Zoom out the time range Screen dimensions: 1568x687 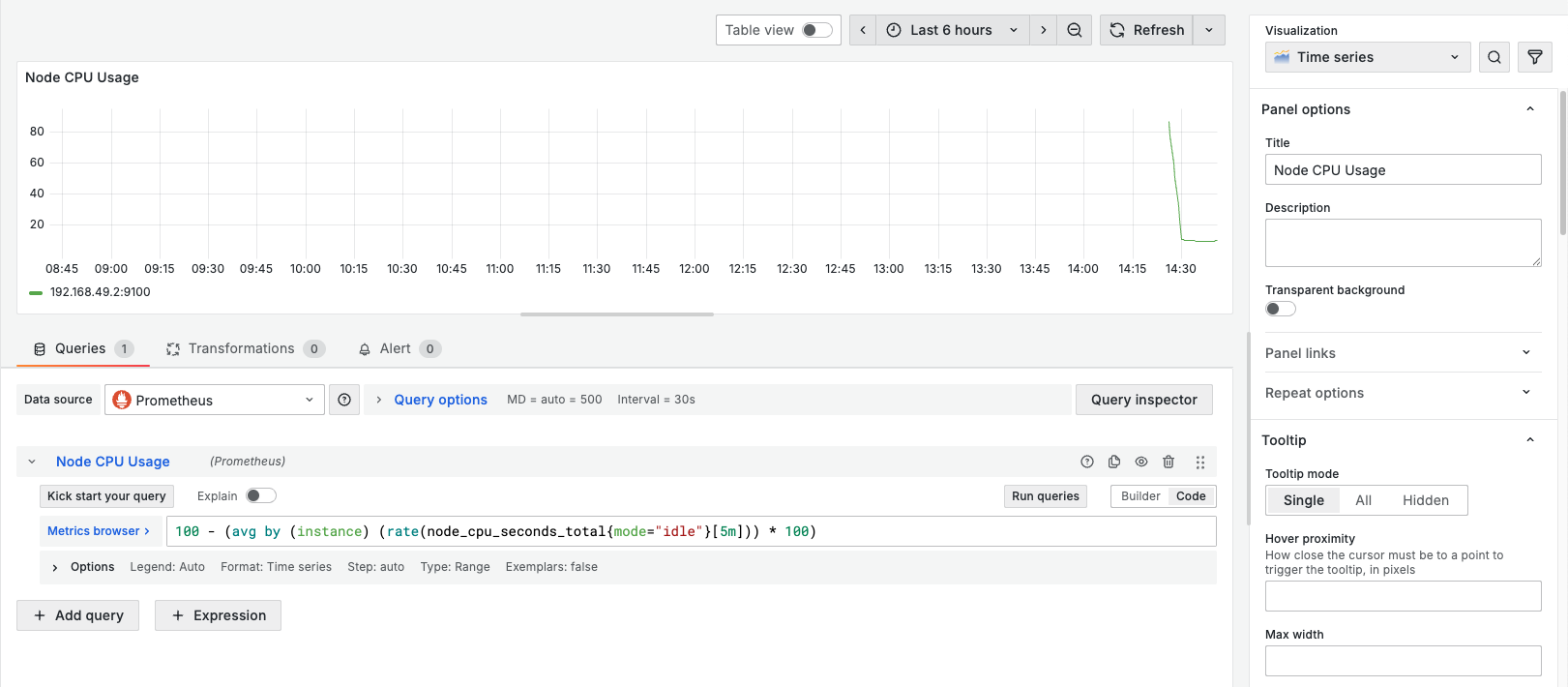pyautogui.click(x=1074, y=30)
